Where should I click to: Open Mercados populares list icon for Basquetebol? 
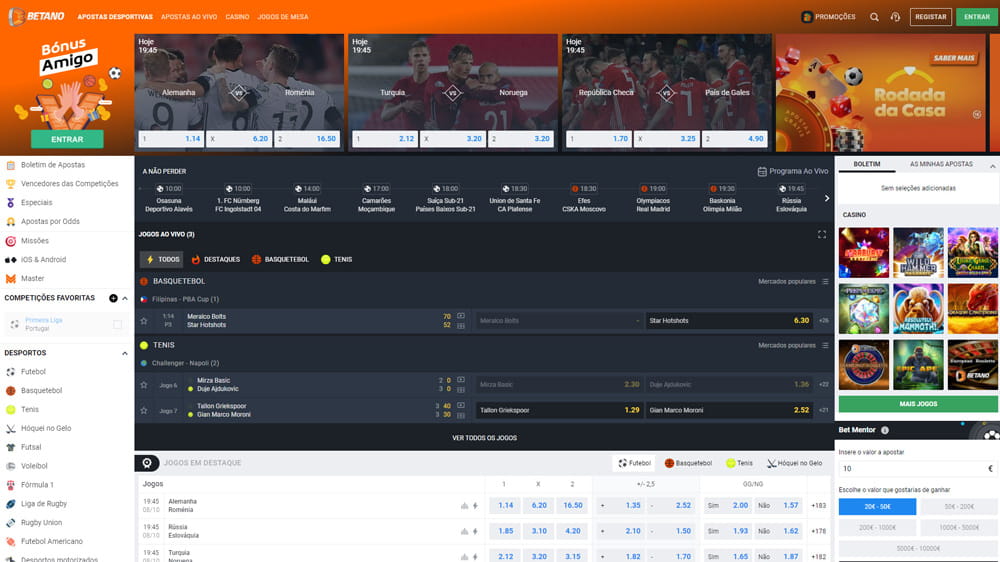pyautogui.click(x=825, y=281)
